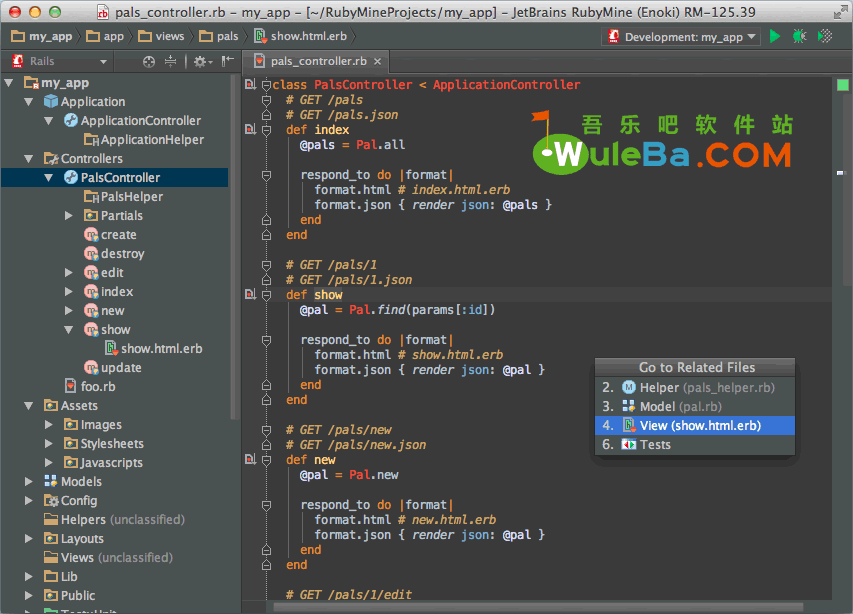
Task: Run the Development: my_app configuration
Action: pyautogui.click(x=775, y=36)
